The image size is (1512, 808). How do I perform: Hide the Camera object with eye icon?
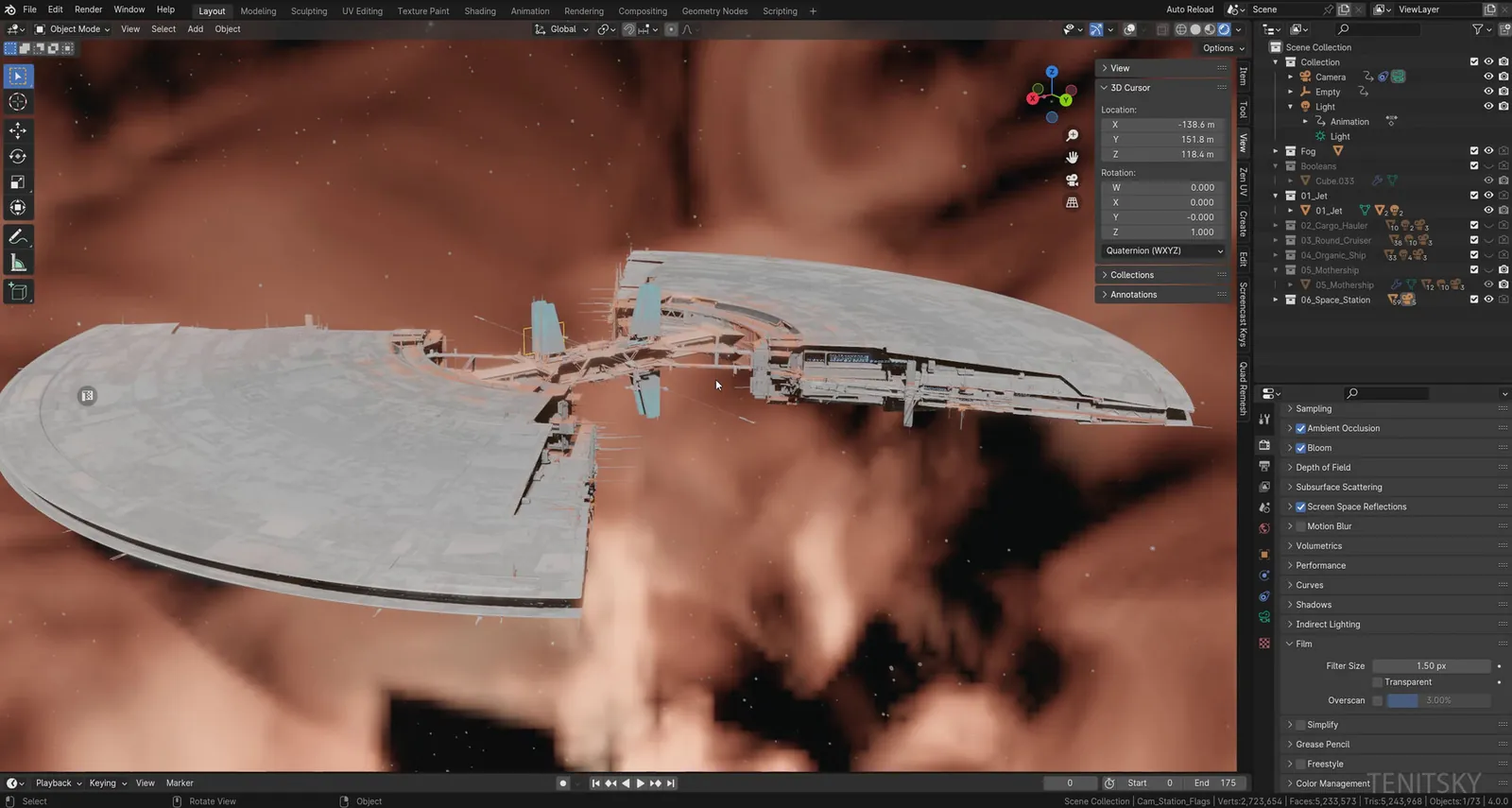click(1488, 77)
